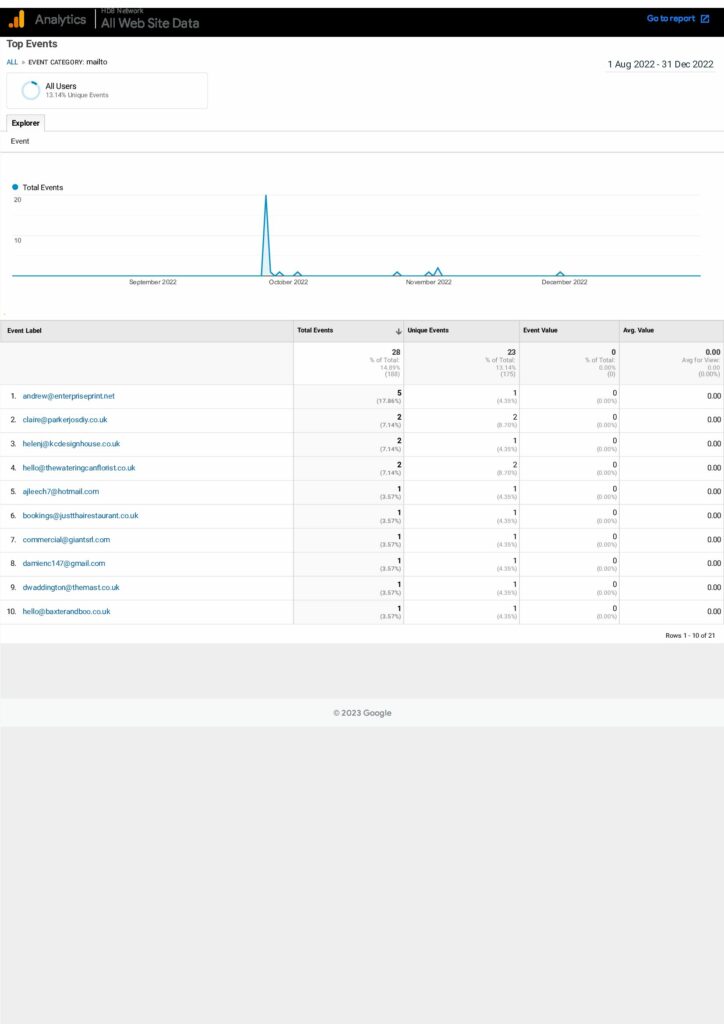Click the Event Label column header
The width and height of the screenshot is (724, 1024).
pos(25,330)
